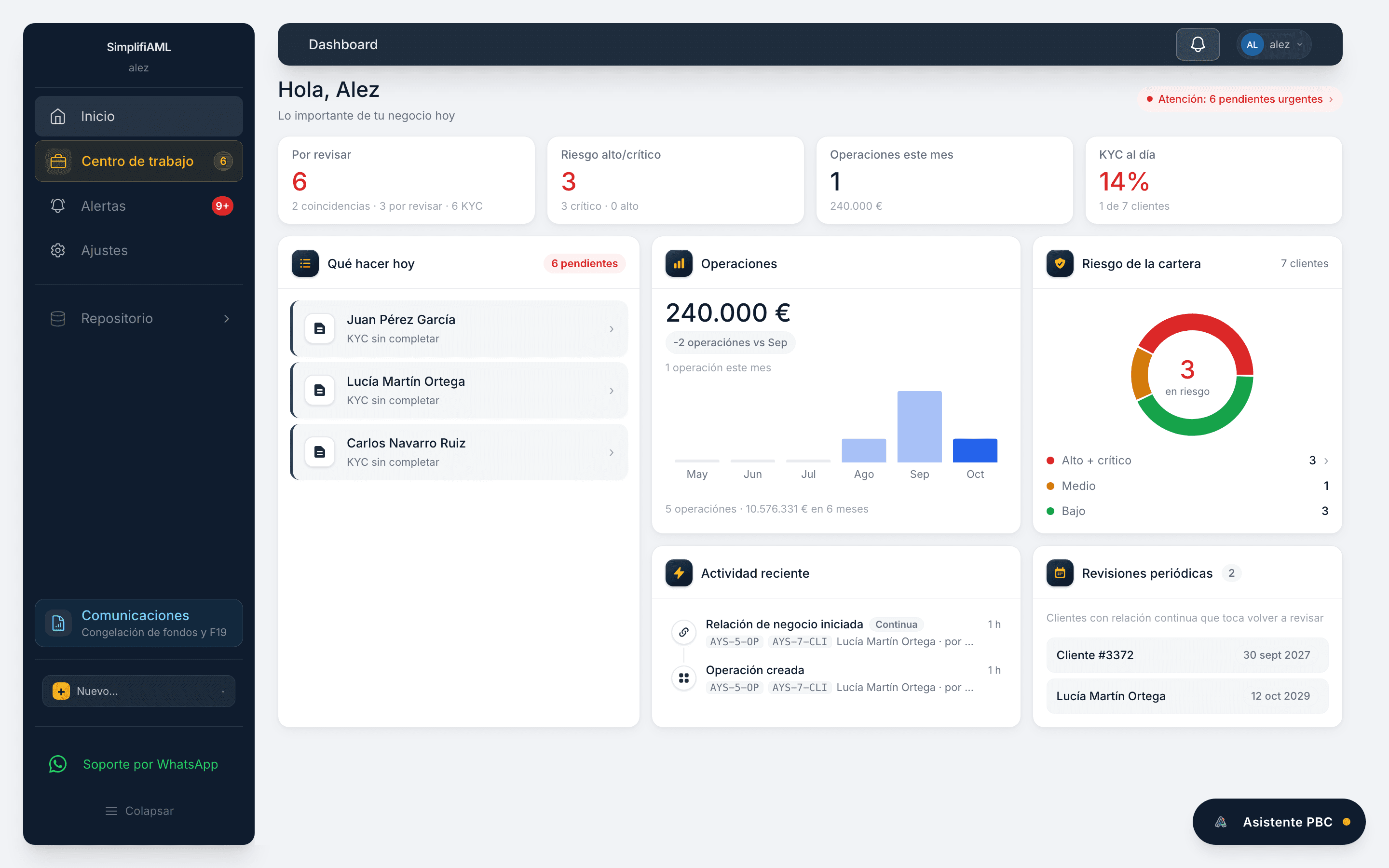The width and height of the screenshot is (1389, 868).
Task: Click the database icon beside Repositorio
Action: tap(58, 318)
